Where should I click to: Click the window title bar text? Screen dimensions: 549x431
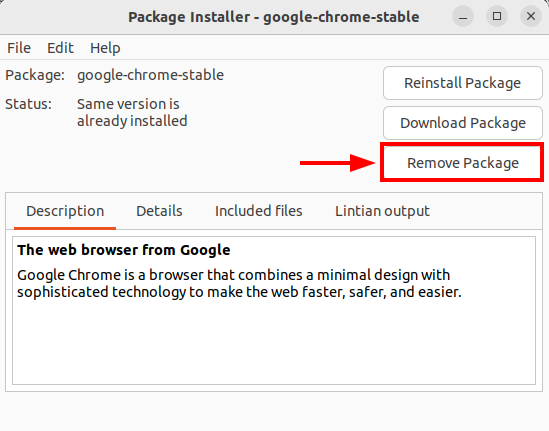pyautogui.click(x=273, y=17)
